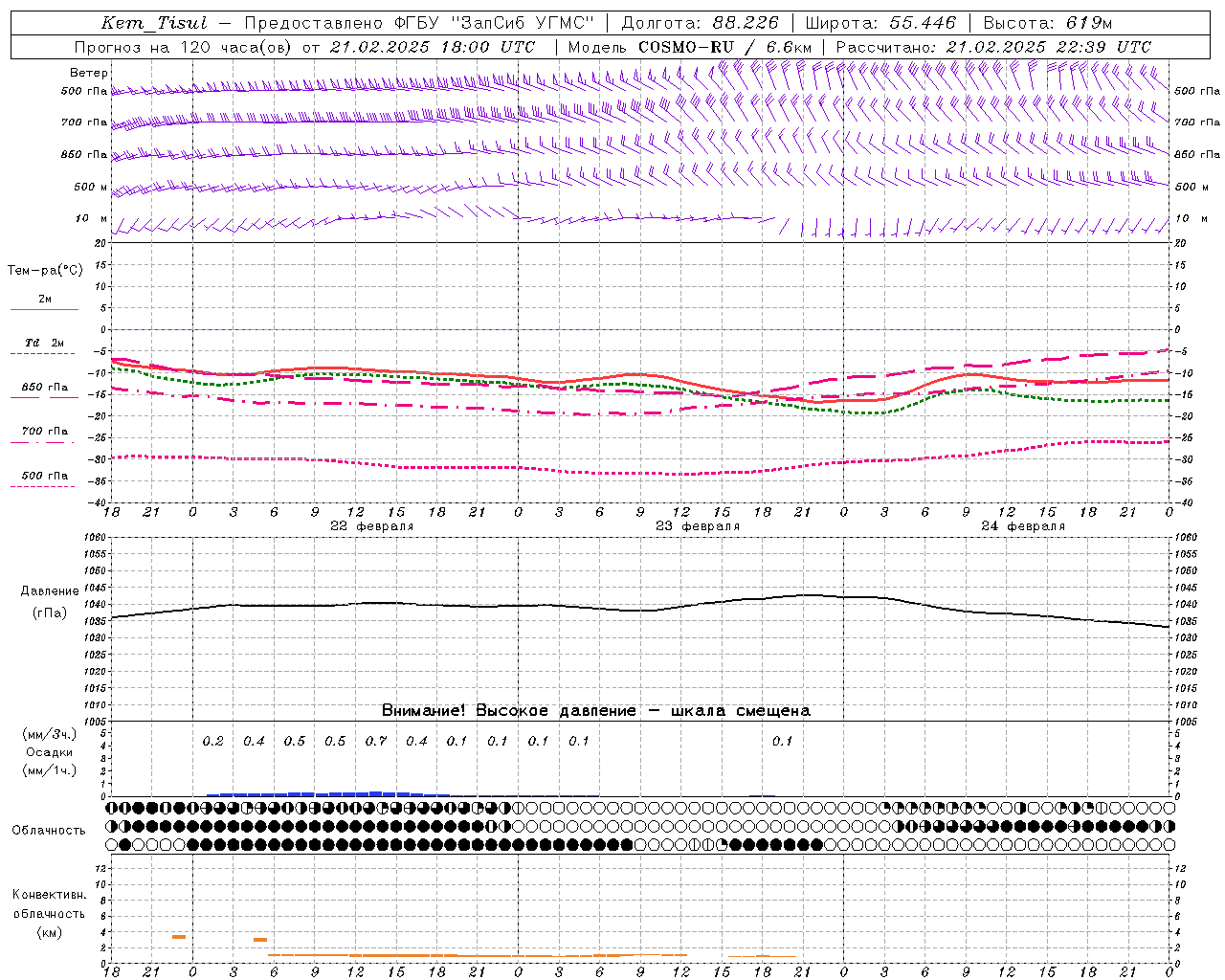This screenshot has width=1225, height=980.
Task: Select the text Предоставлено ФГБУ "ЗапСиб УГМС"
Action: pyautogui.click(x=419, y=23)
